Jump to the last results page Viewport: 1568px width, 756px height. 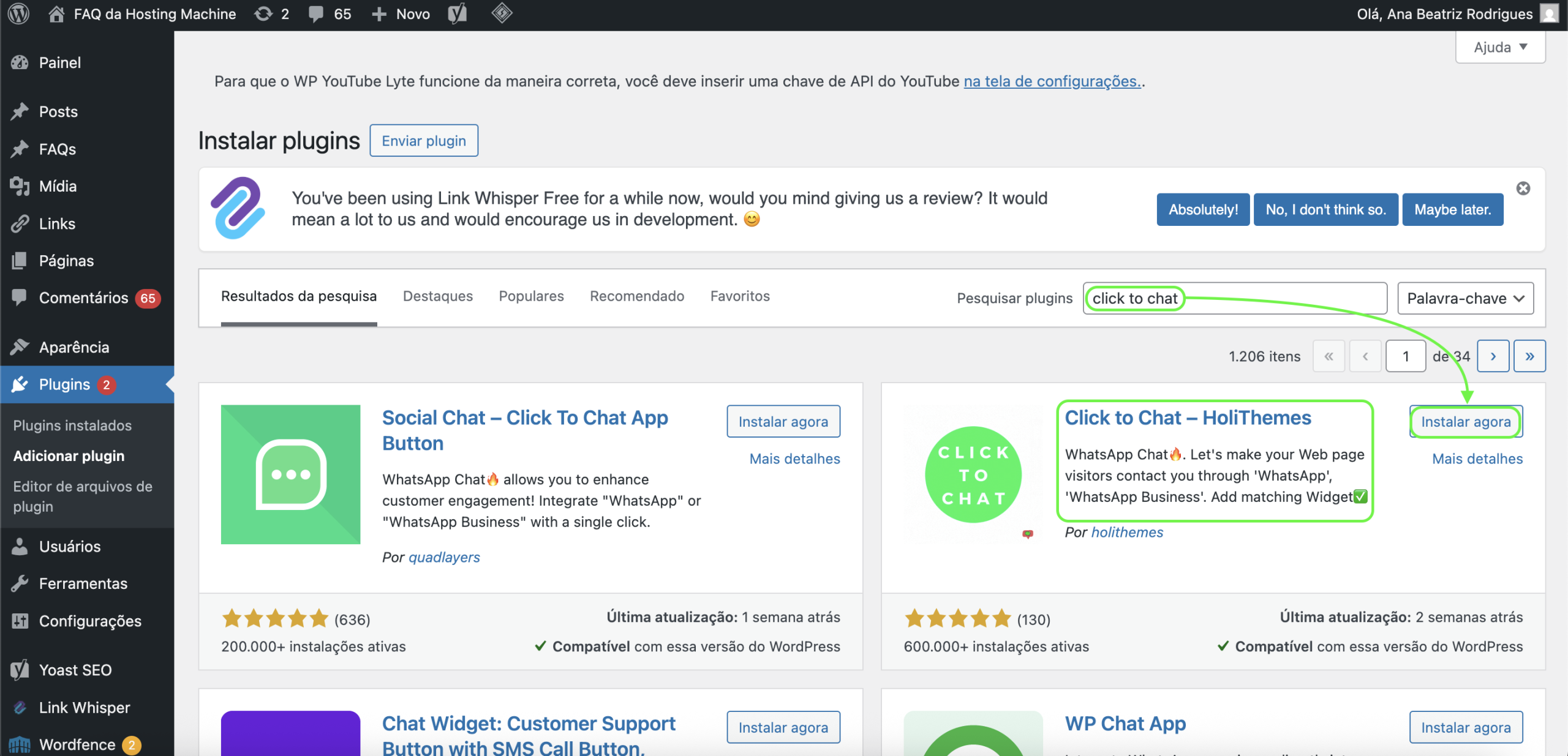coord(1529,356)
